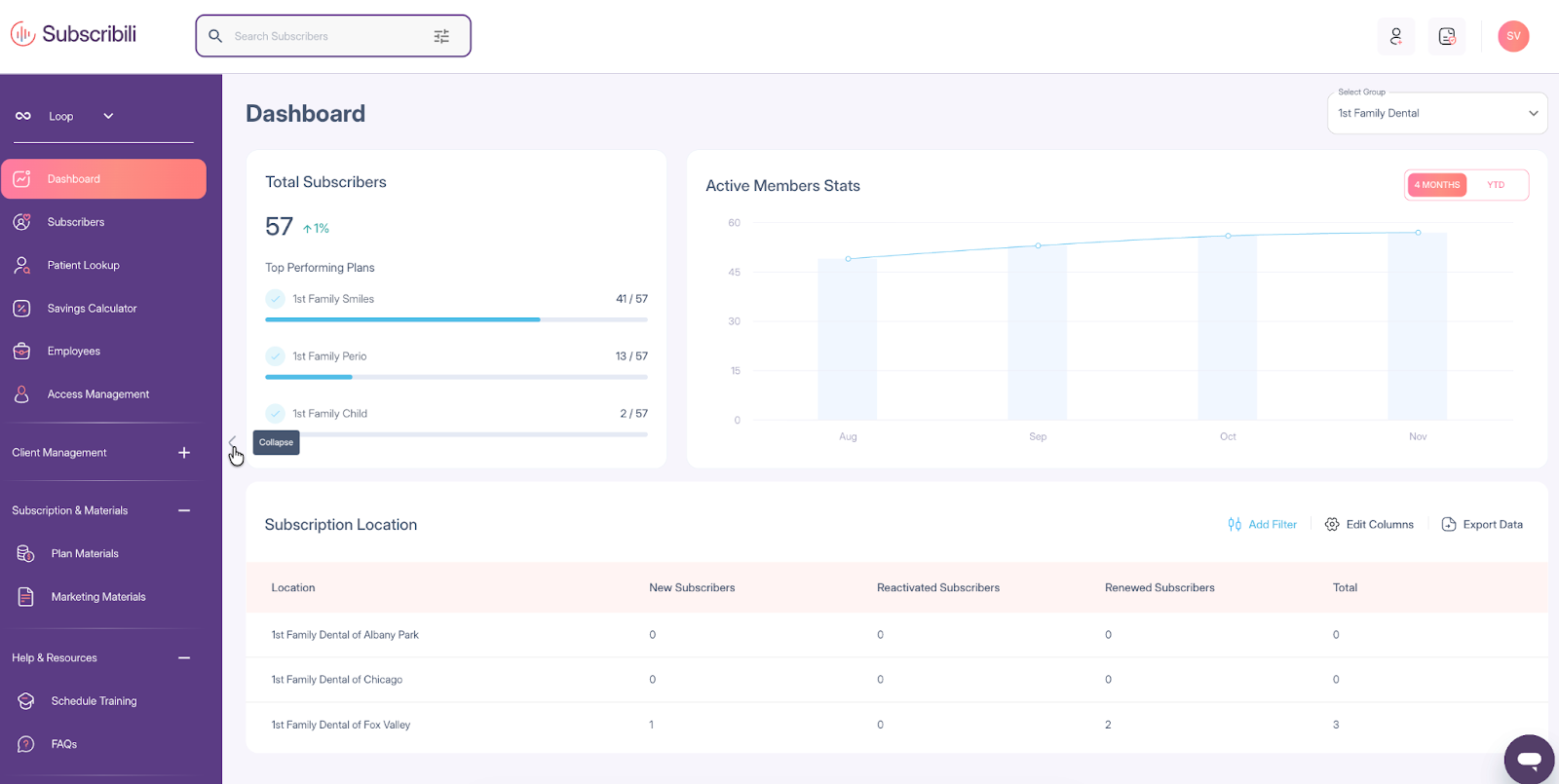Screen dimensions: 1559x784
Task: Expand the Client Management section
Action: coord(184,453)
